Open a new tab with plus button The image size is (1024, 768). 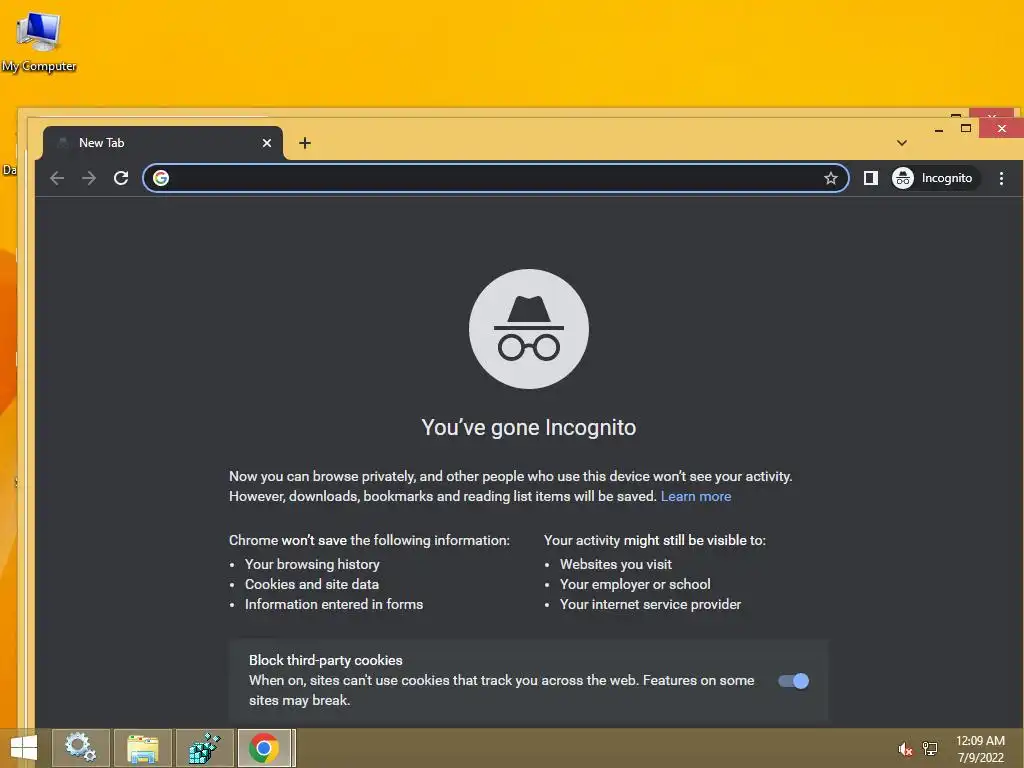coord(305,143)
